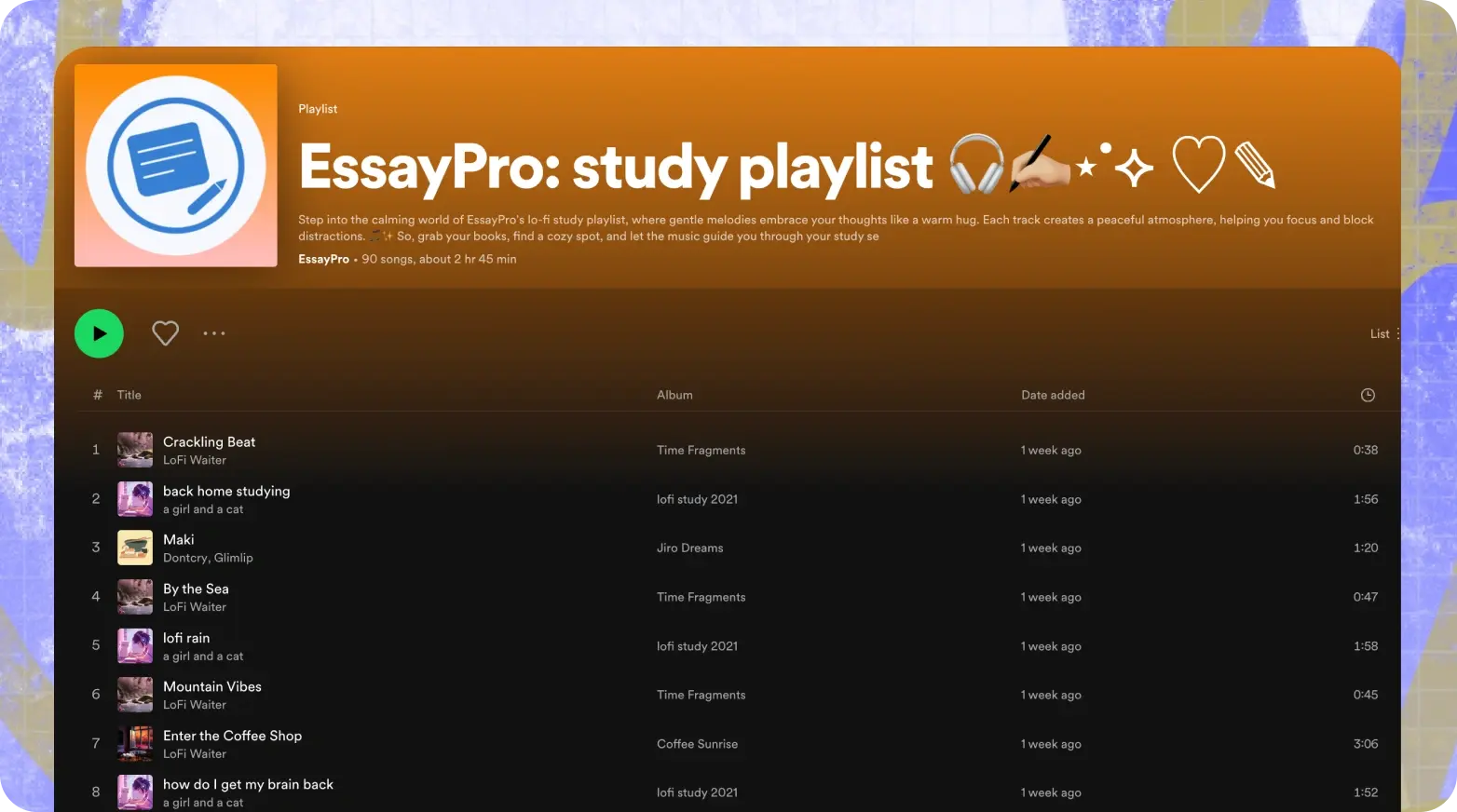Select the Album column header

coord(674,394)
